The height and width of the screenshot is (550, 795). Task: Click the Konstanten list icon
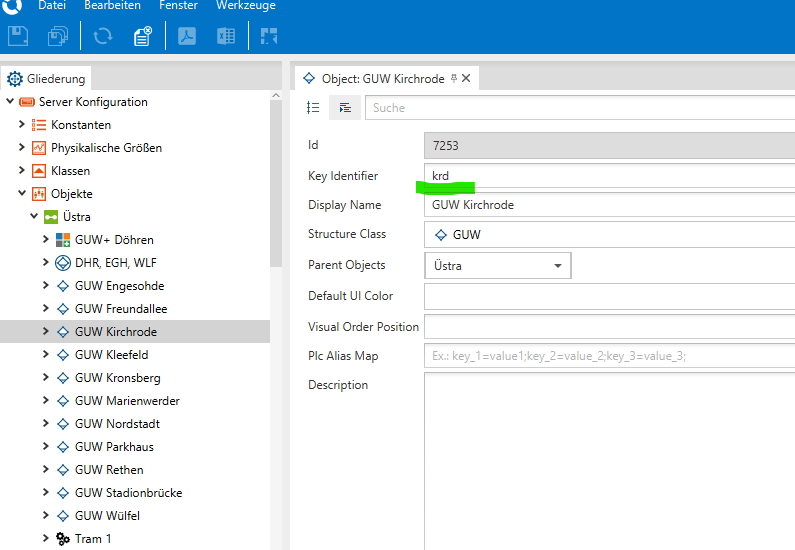39,125
